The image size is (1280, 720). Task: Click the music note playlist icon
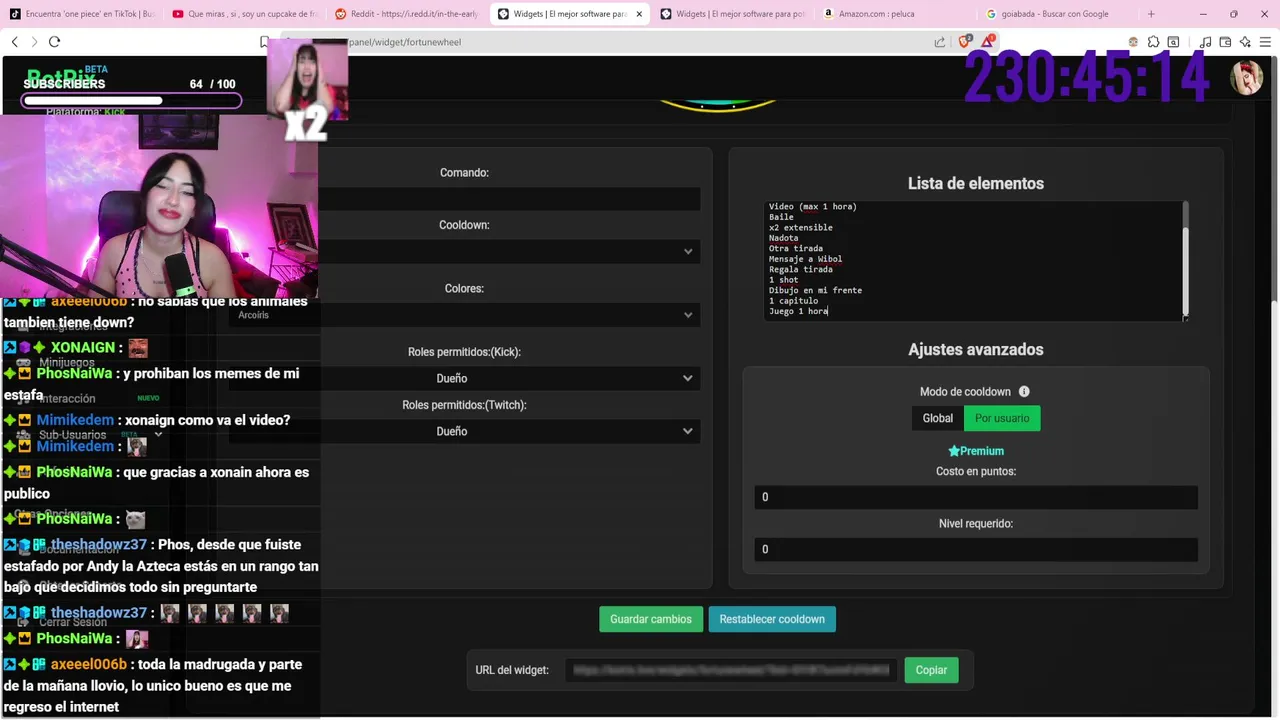1205,42
